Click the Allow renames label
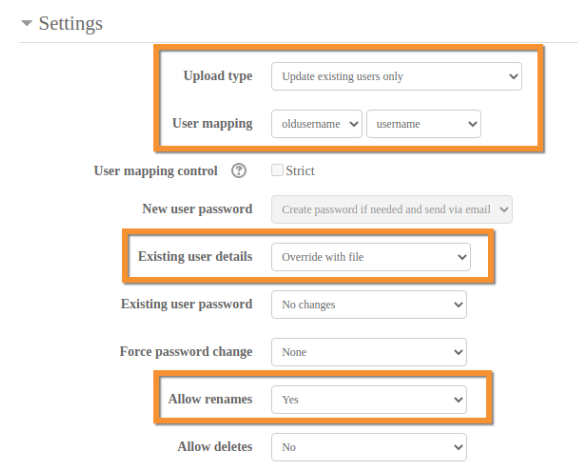The height and width of the screenshot is (474, 578). [x=210, y=399]
